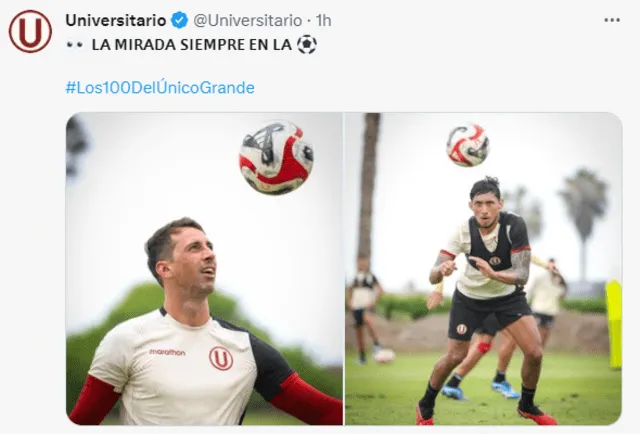Click the soccer ball in the left photo
640x434 pixels.
pyautogui.click(x=276, y=157)
